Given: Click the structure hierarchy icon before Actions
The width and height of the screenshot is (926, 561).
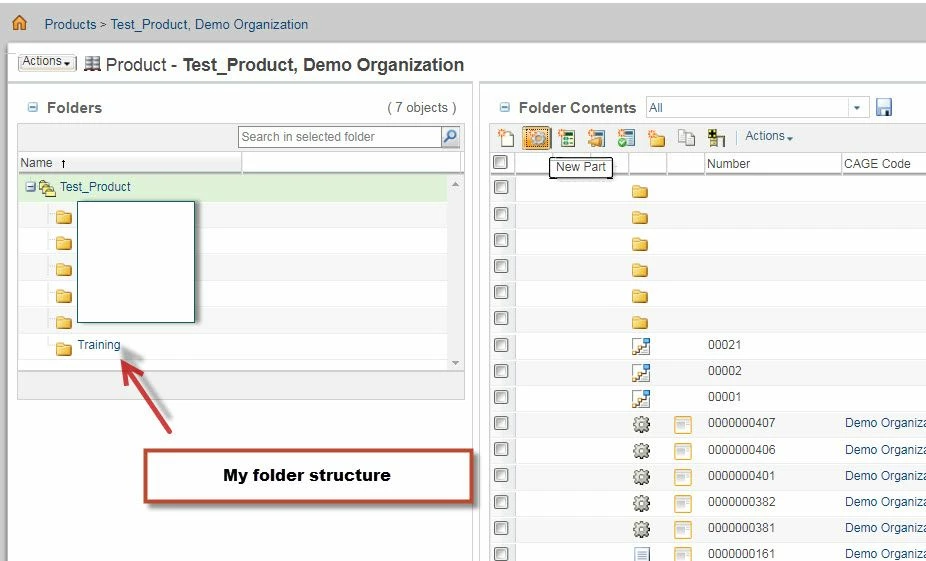Looking at the screenshot, I should tap(716, 138).
